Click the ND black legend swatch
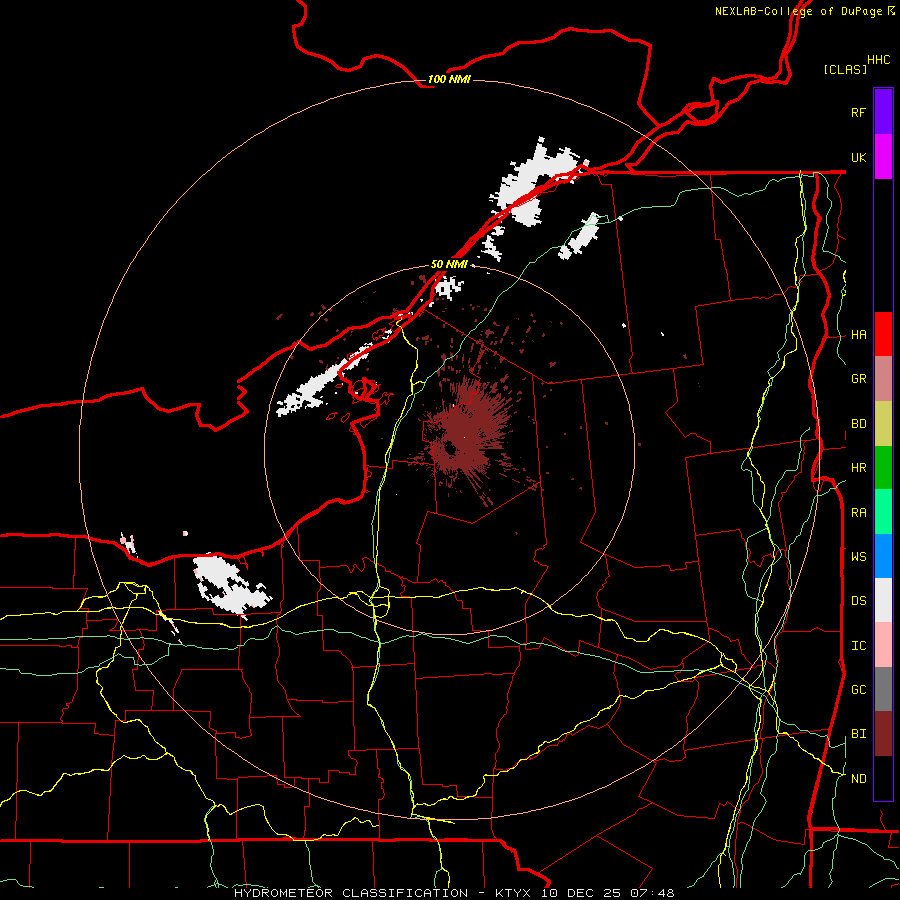This screenshot has height=900, width=900. coord(883,778)
